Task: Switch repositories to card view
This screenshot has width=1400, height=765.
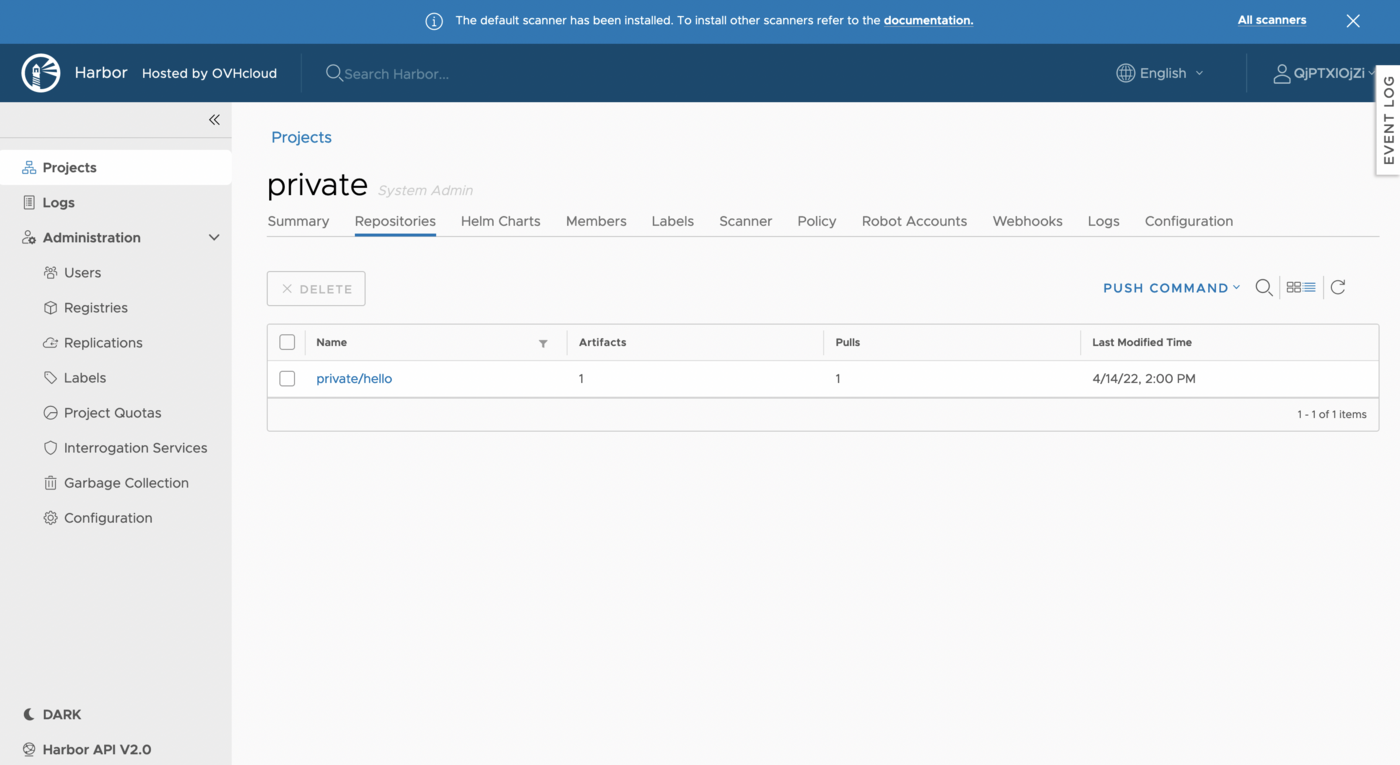Action: (x=1292, y=287)
